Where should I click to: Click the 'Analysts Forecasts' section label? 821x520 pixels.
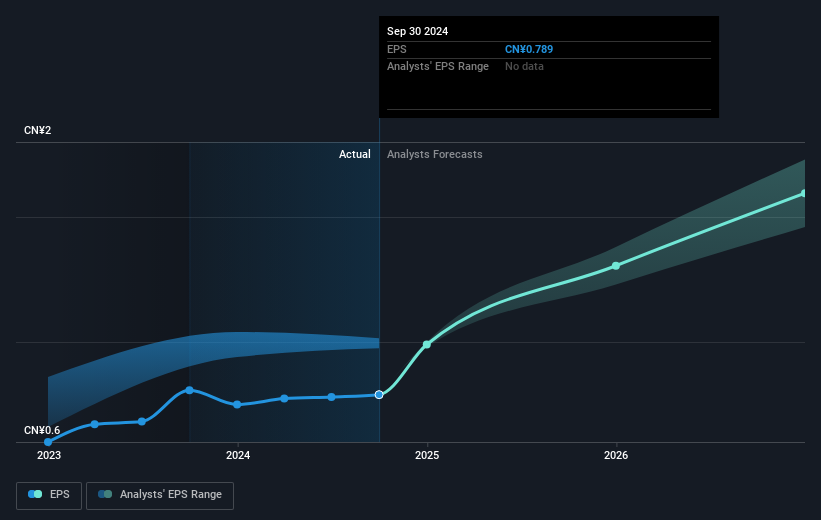[x=435, y=154]
